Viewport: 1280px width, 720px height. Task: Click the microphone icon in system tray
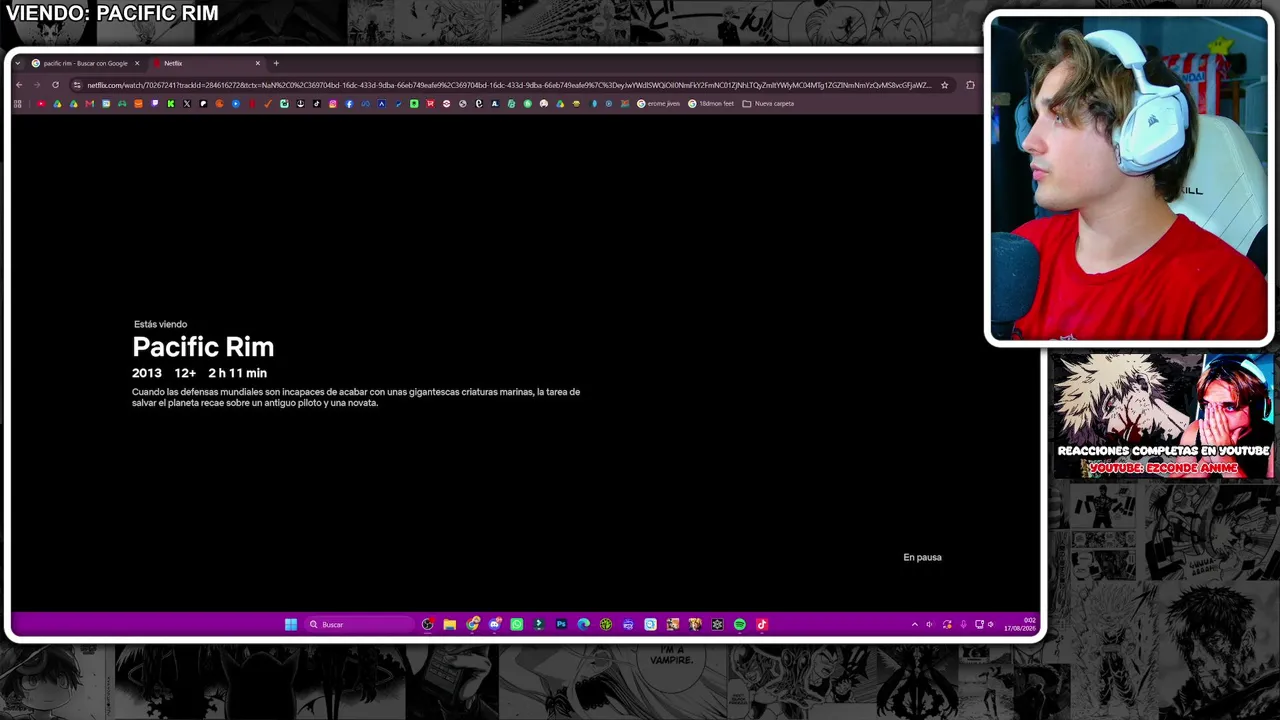click(x=963, y=625)
